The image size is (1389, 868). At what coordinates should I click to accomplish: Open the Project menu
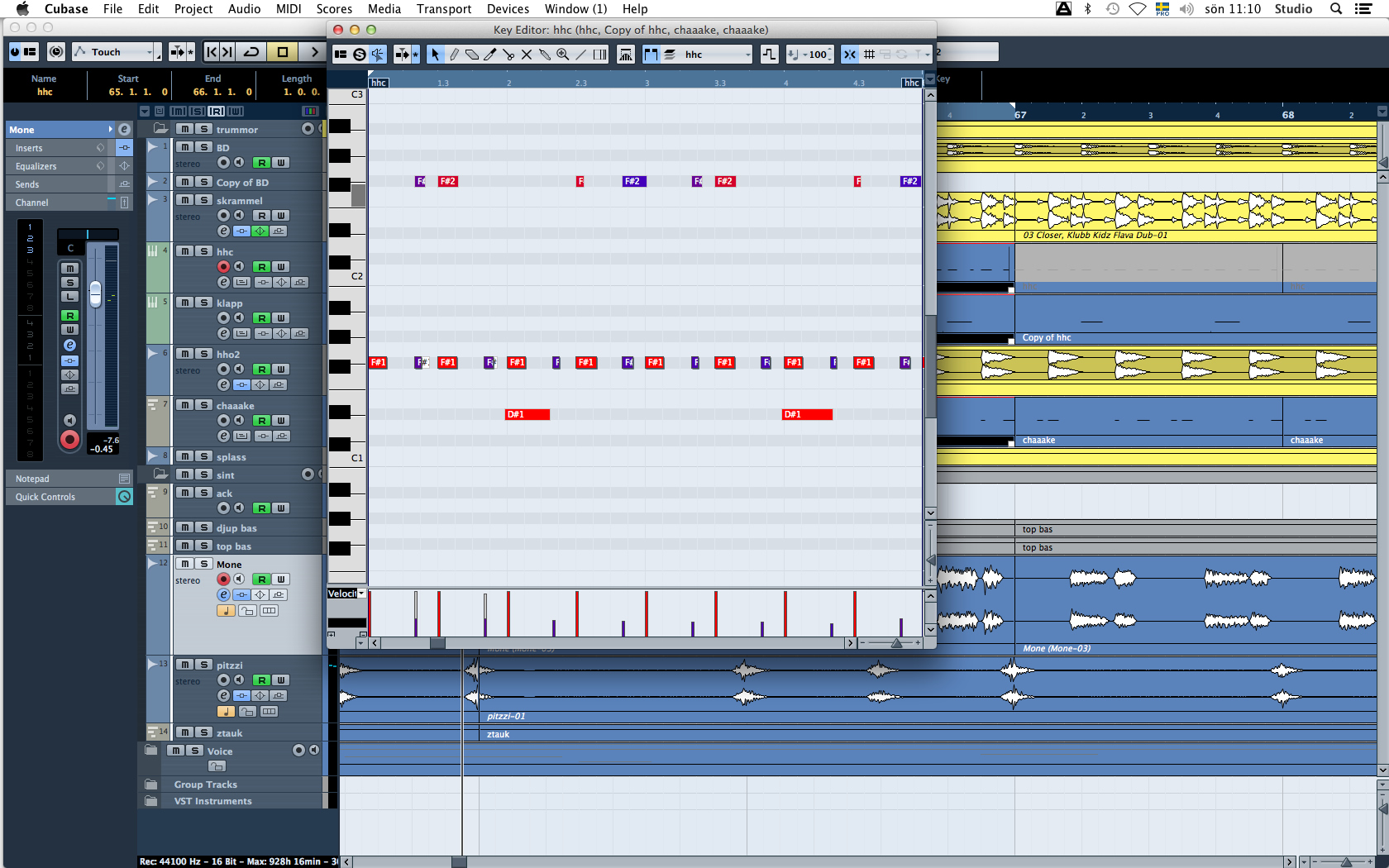(193, 9)
